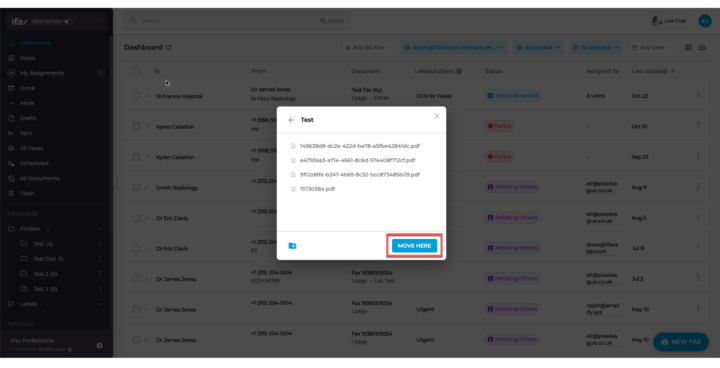The image size is (720, 368).
Task: Open All Faxes in sidebar
Action: click(x=31, y=148)
